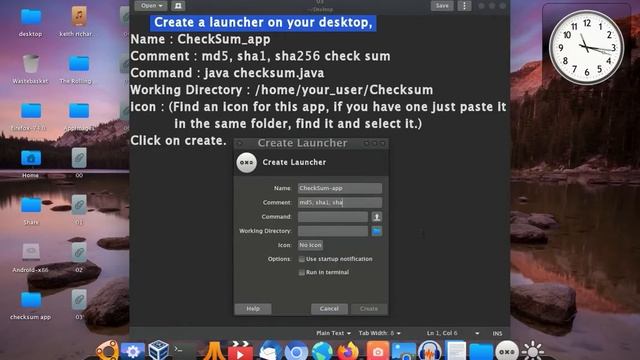This screenshot has width=640, height=360.
Task: Browse for command with upload icon button
Action: (x=376, y=217)
